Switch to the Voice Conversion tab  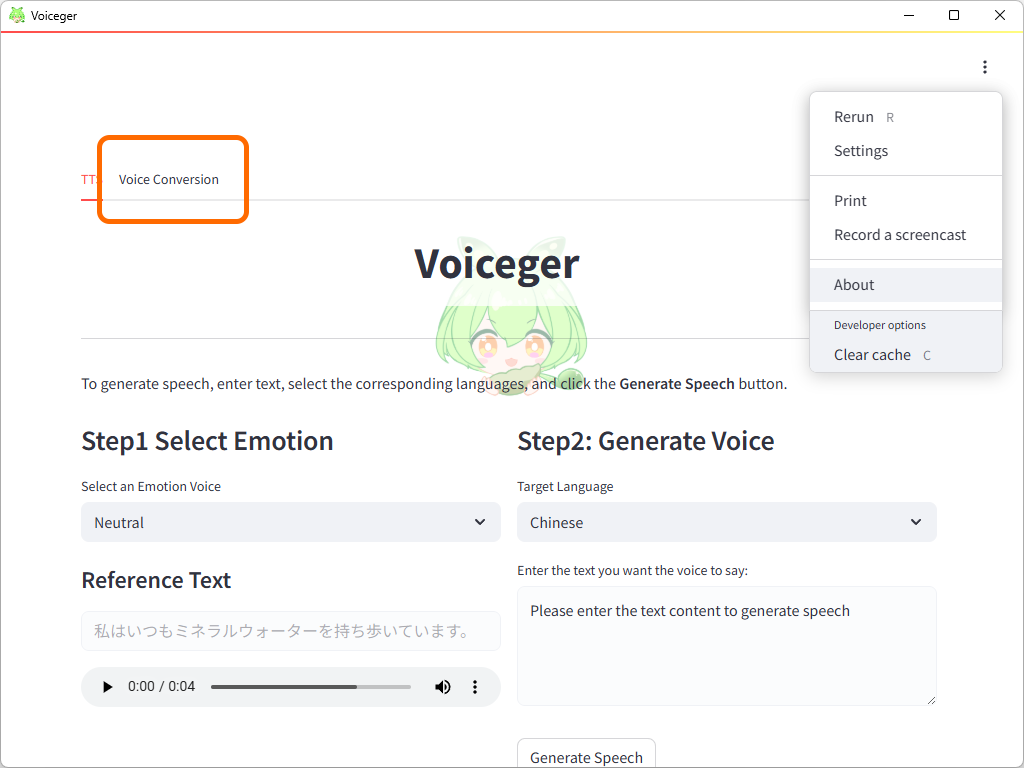pos(167,179)
